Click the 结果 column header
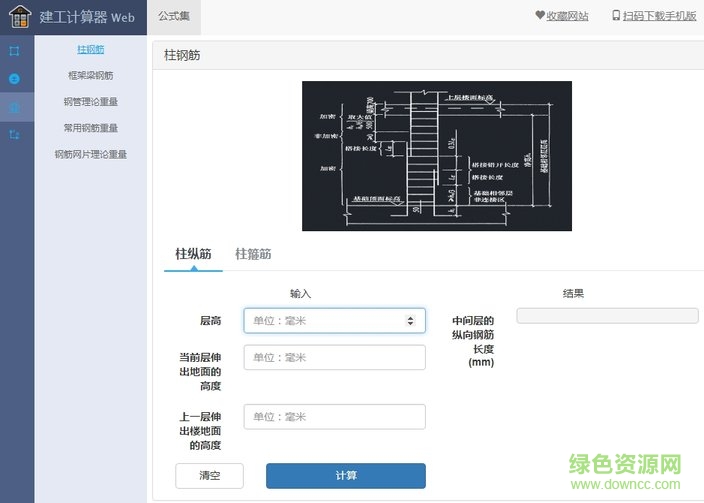 click(573, 294)
